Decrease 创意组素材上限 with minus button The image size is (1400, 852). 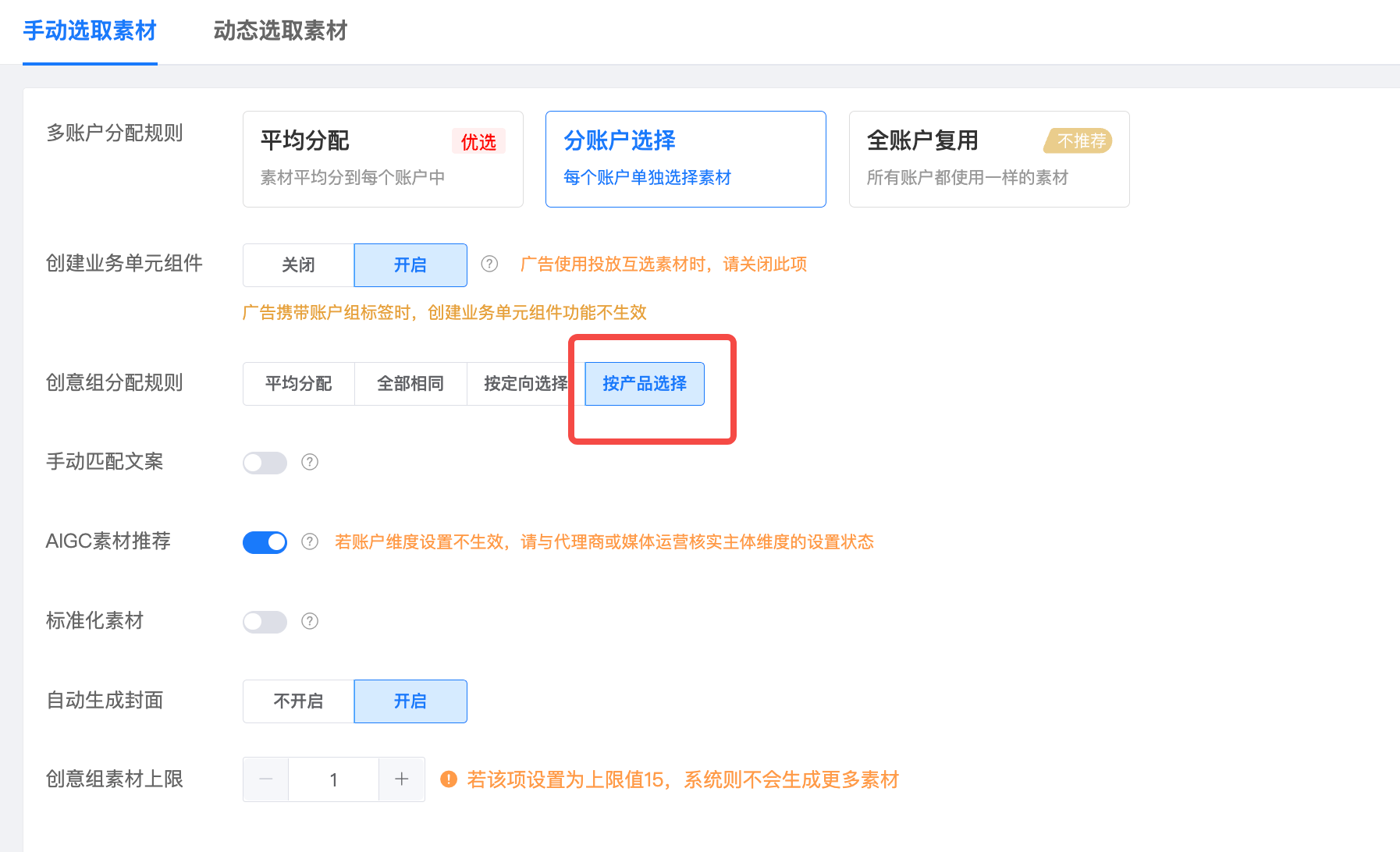pos(265,779)
